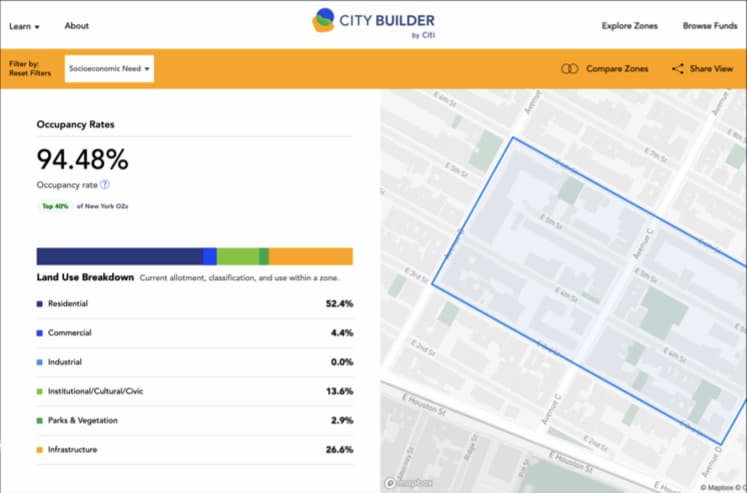Expand the Socioeconomic Need filter dropdown
Viewport: 747px width, 493px height.
click(109, 69)
